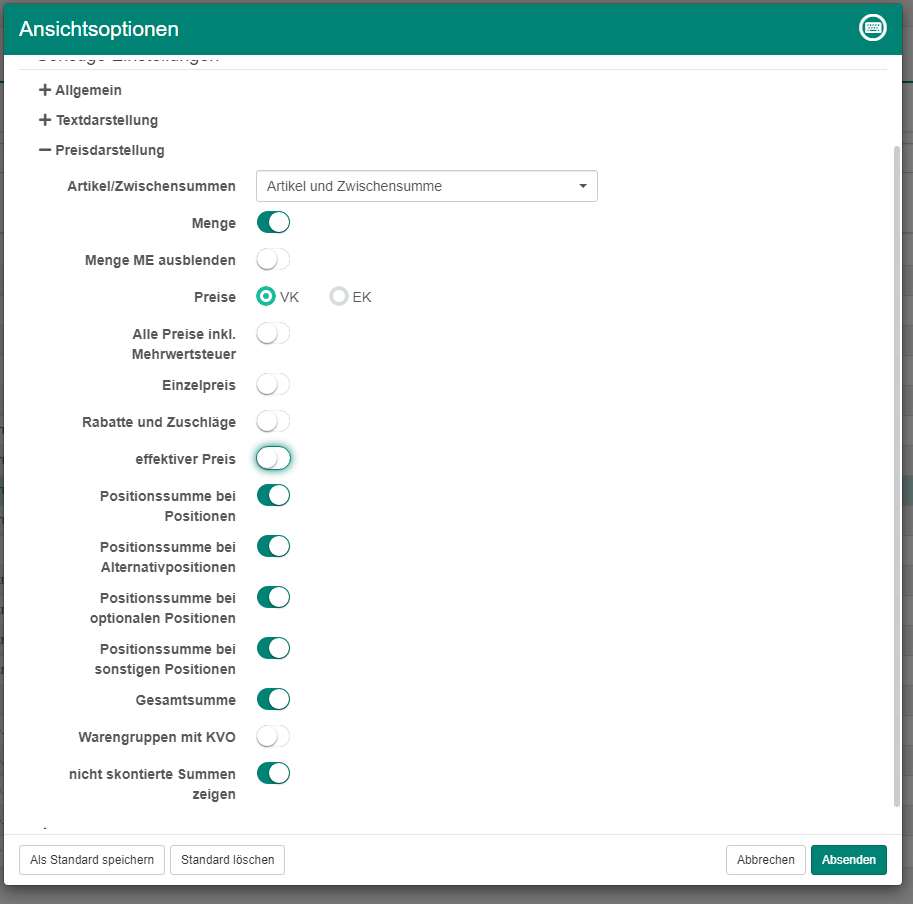Expand the Textdarstellung section

tap(98, 120)
